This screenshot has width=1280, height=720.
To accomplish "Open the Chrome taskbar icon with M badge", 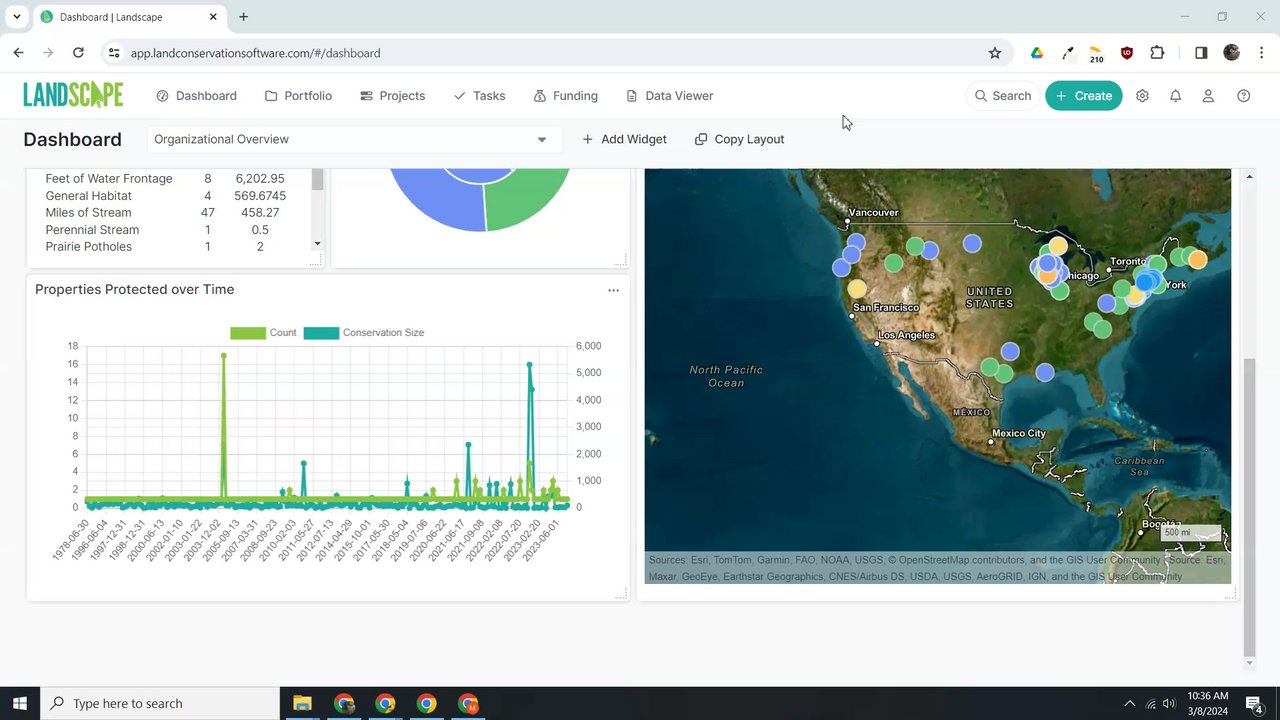I will click(468, 703).
